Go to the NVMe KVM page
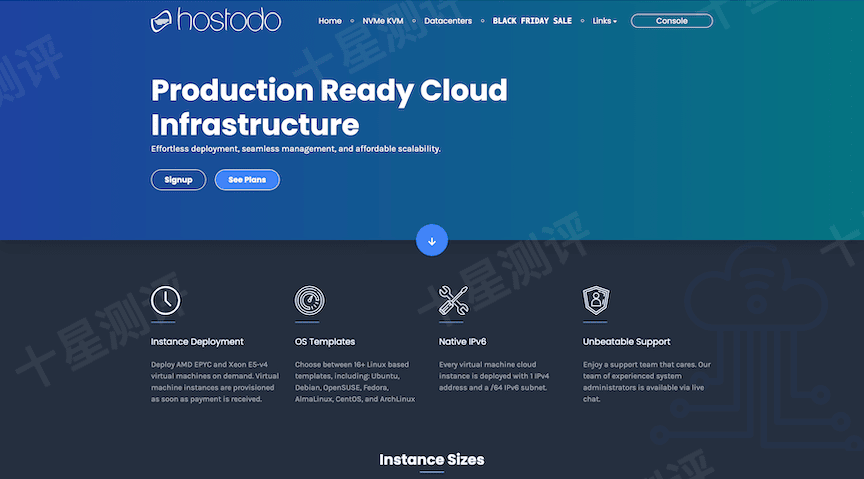Image resolution: width=864 pixels, height=479 pixels. 383,21
